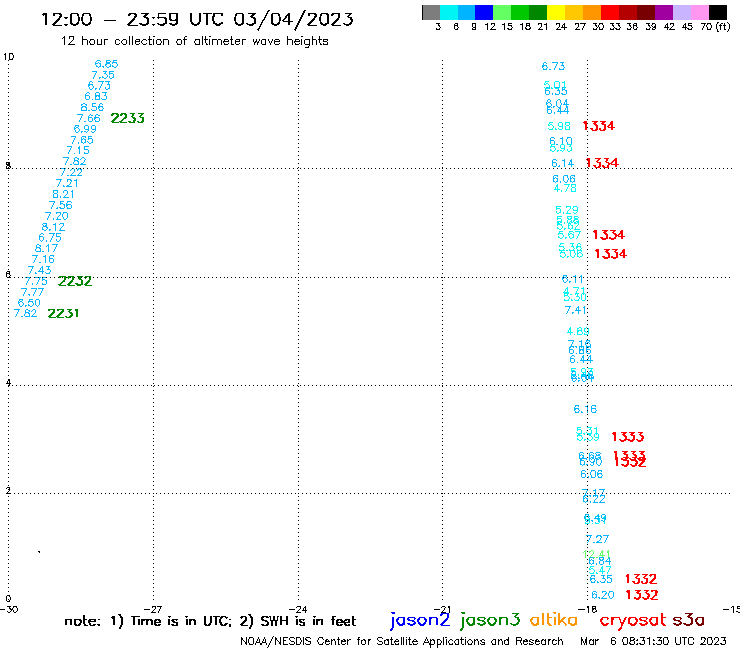Click the green time label '2231'

63,313
